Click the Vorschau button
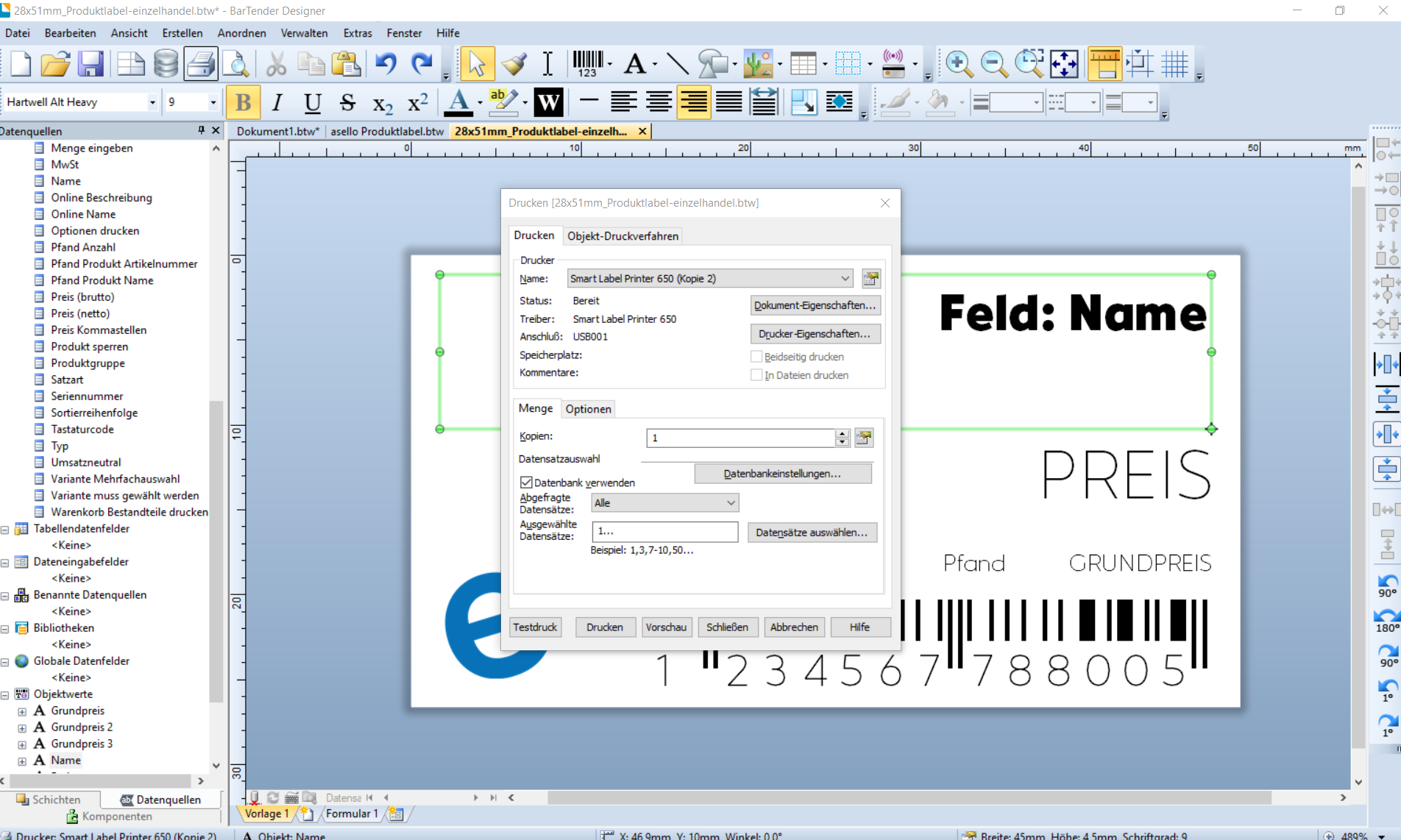This screenshot has height=840, width=1401. coord(666,627)
